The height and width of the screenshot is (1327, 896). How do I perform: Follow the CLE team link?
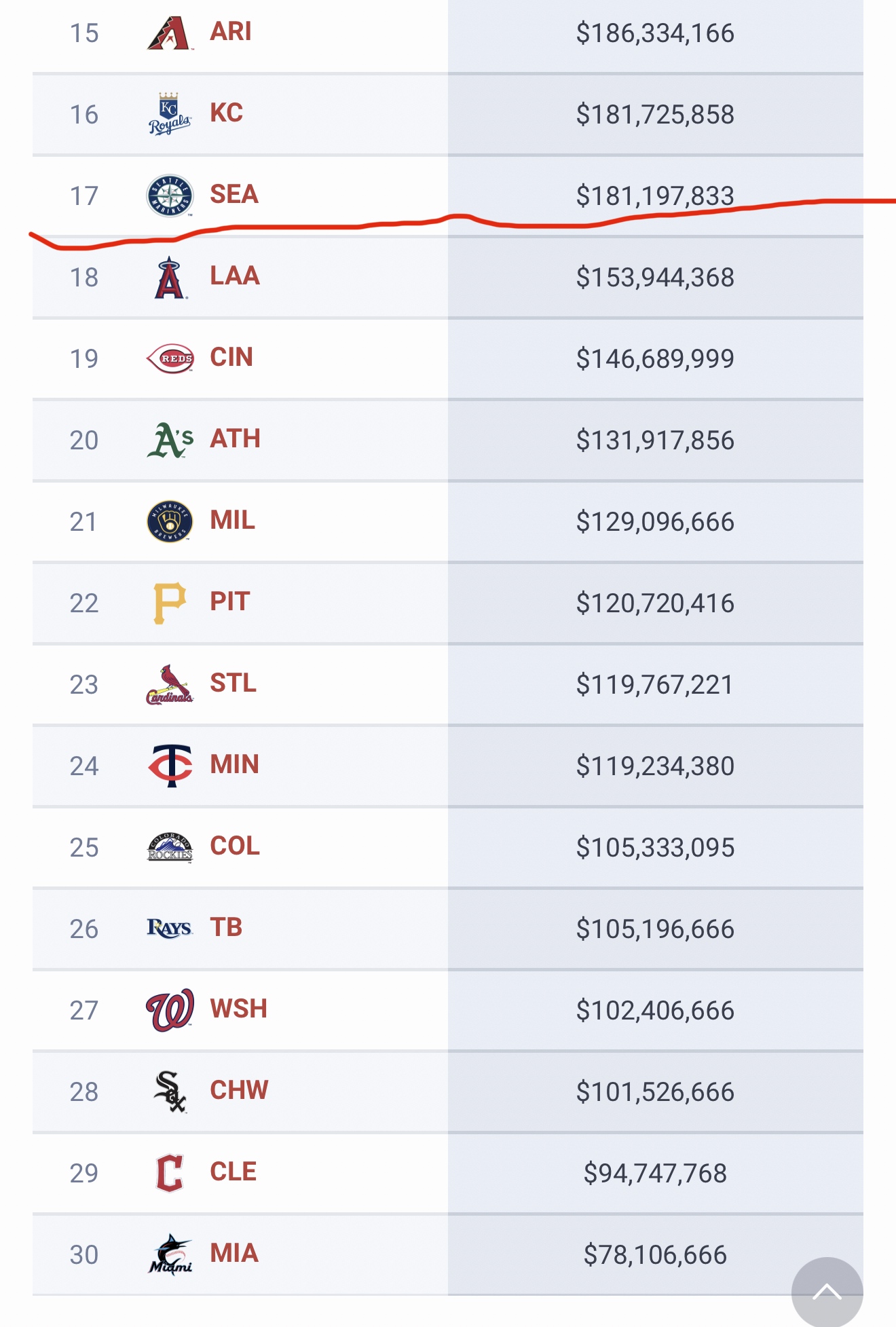pyautogui.click(x=233, y=1172)
